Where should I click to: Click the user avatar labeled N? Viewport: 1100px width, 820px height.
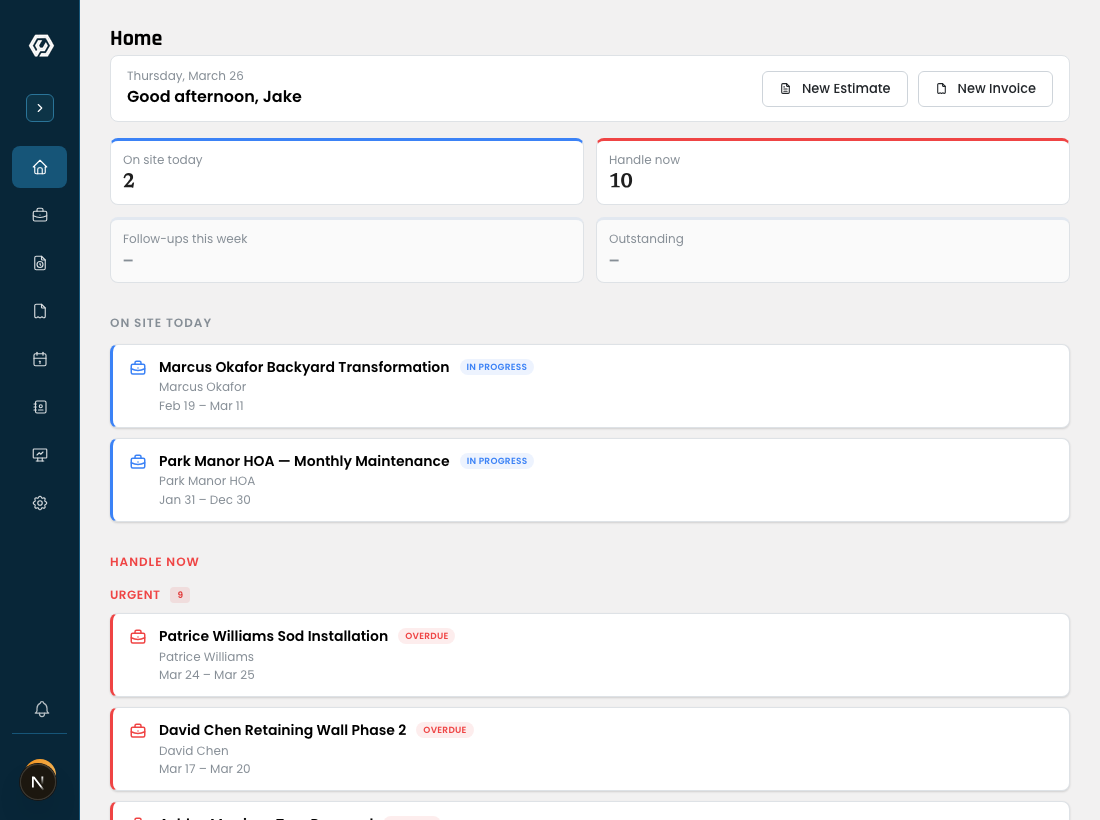pos(38,781)
